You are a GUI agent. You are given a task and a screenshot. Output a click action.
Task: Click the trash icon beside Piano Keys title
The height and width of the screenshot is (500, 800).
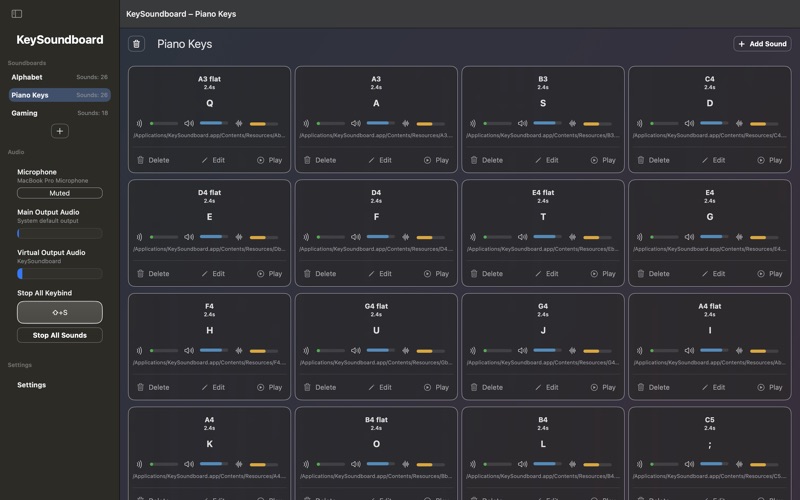136,44
